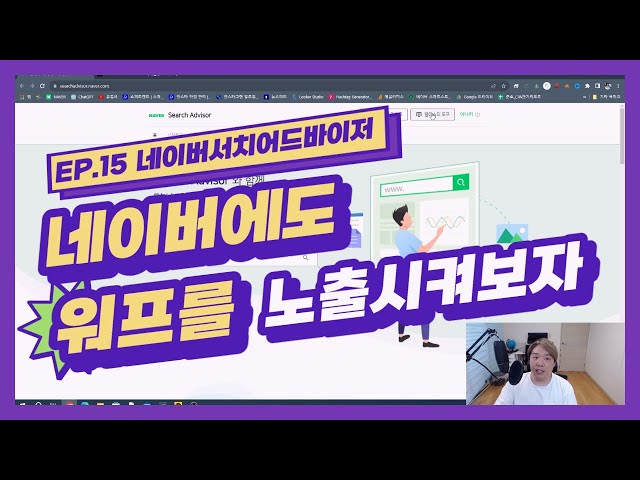Viewport: 640px width, 480px height.
Task: Open the red YouTube bookmark
Action: click(108, 97)
